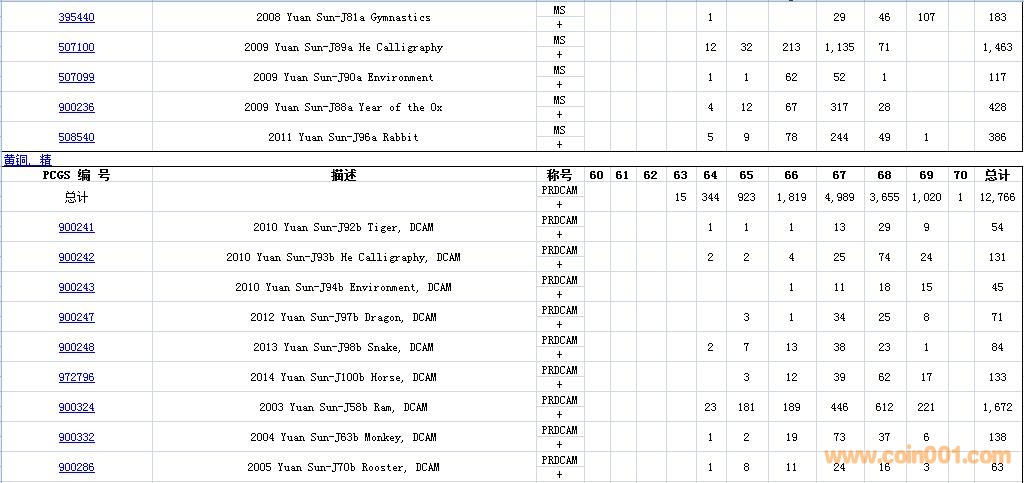Open the 900248 Snake coin link
The height and width of the screenshot is (483, 1024).
pos(76,347)
